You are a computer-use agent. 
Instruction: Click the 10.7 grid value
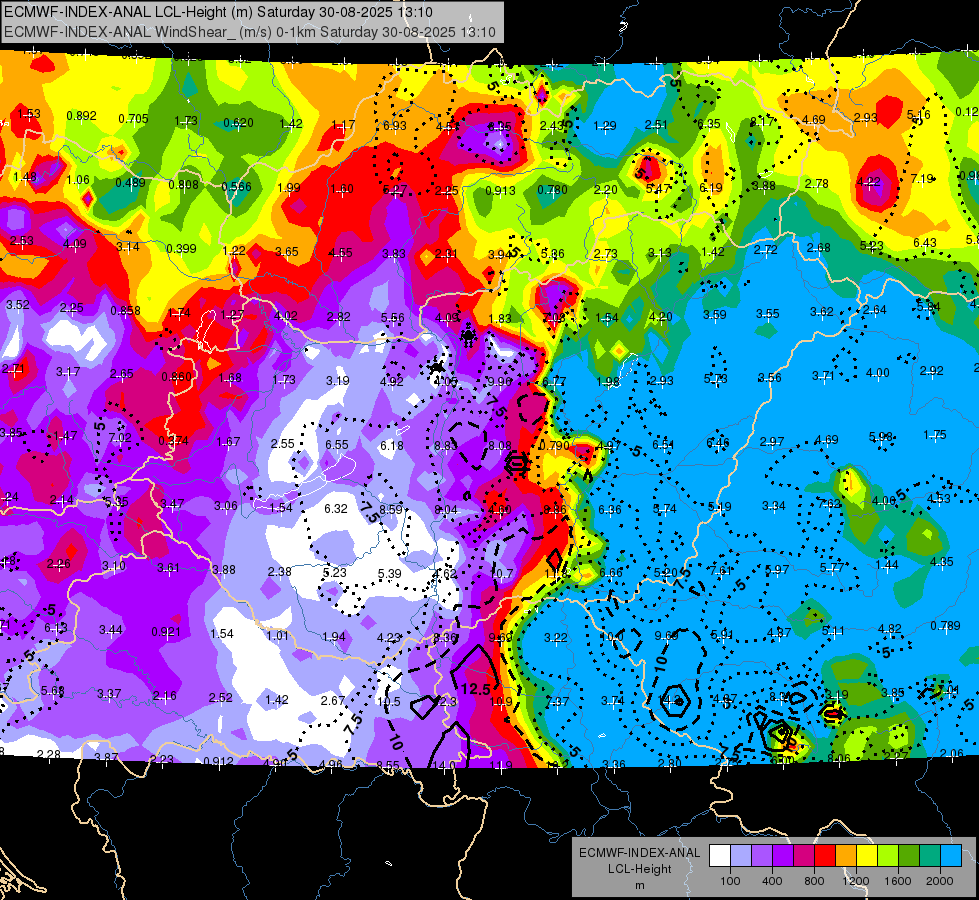point(503,573)
